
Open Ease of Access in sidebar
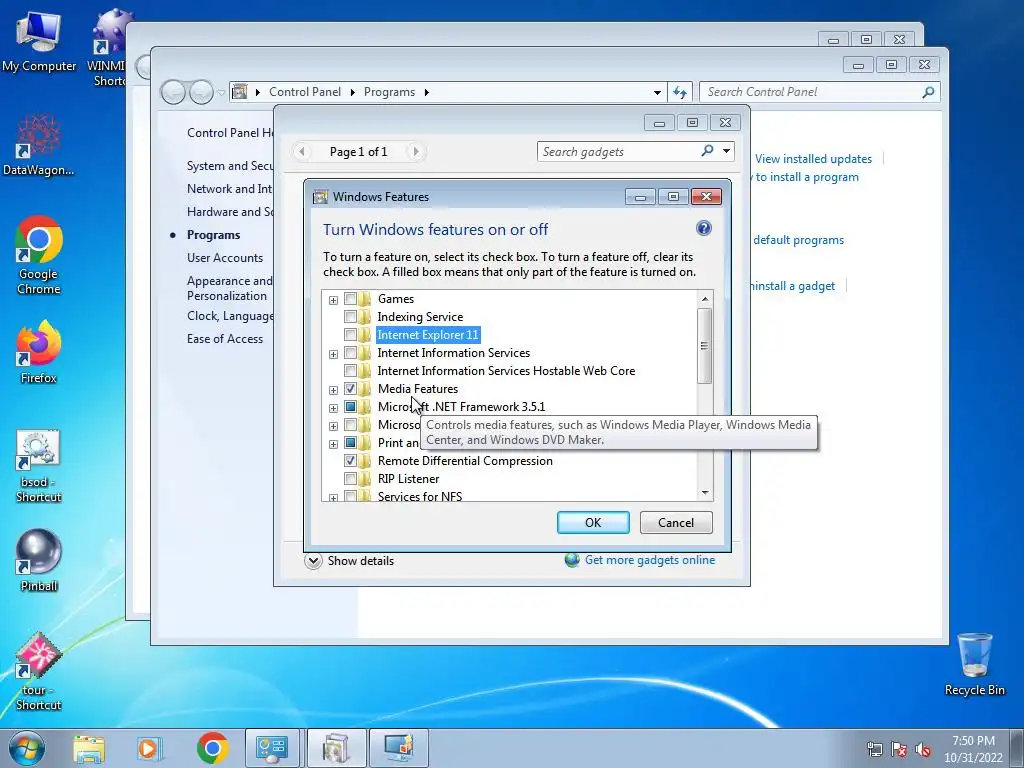pyautogui.click(x=225, y=339)
